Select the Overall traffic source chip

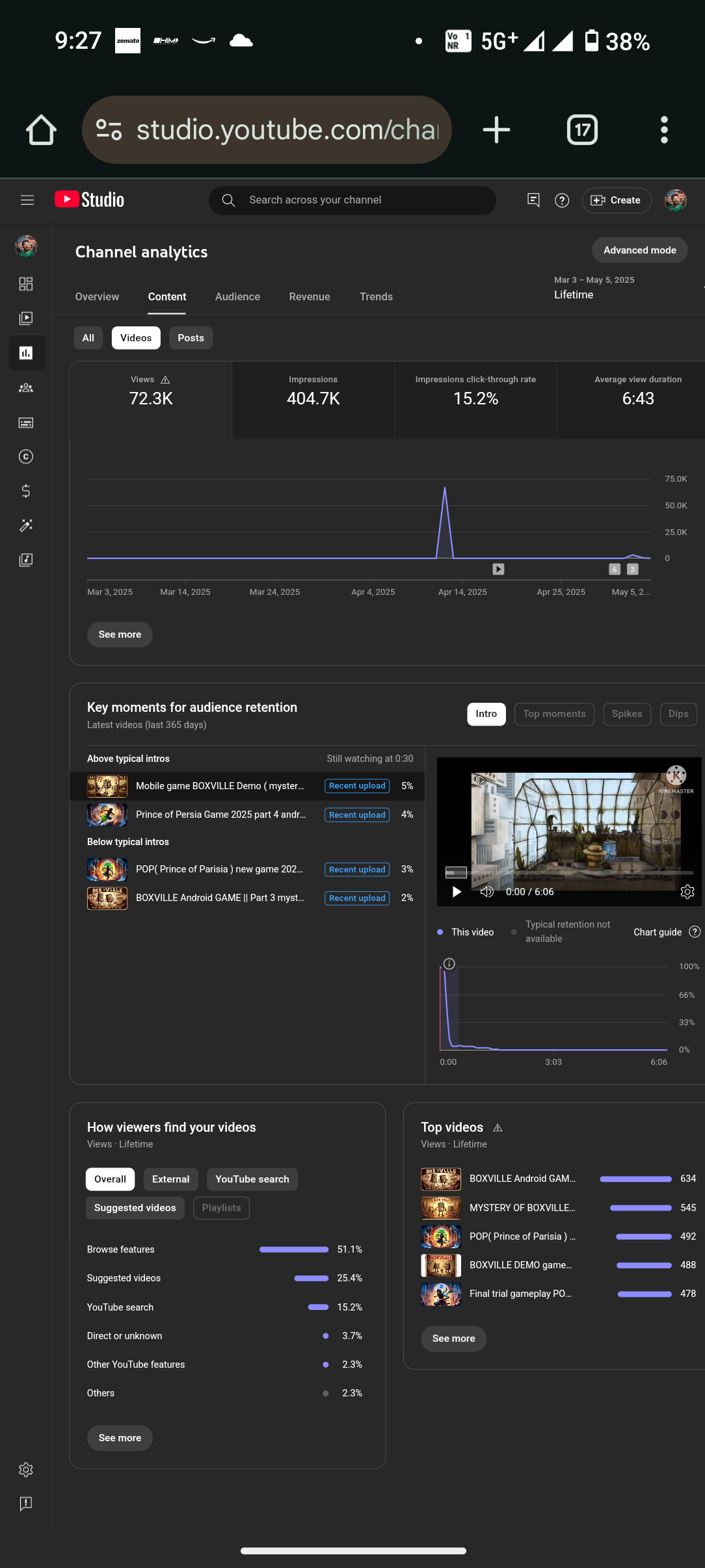[x=111, y=1179]
